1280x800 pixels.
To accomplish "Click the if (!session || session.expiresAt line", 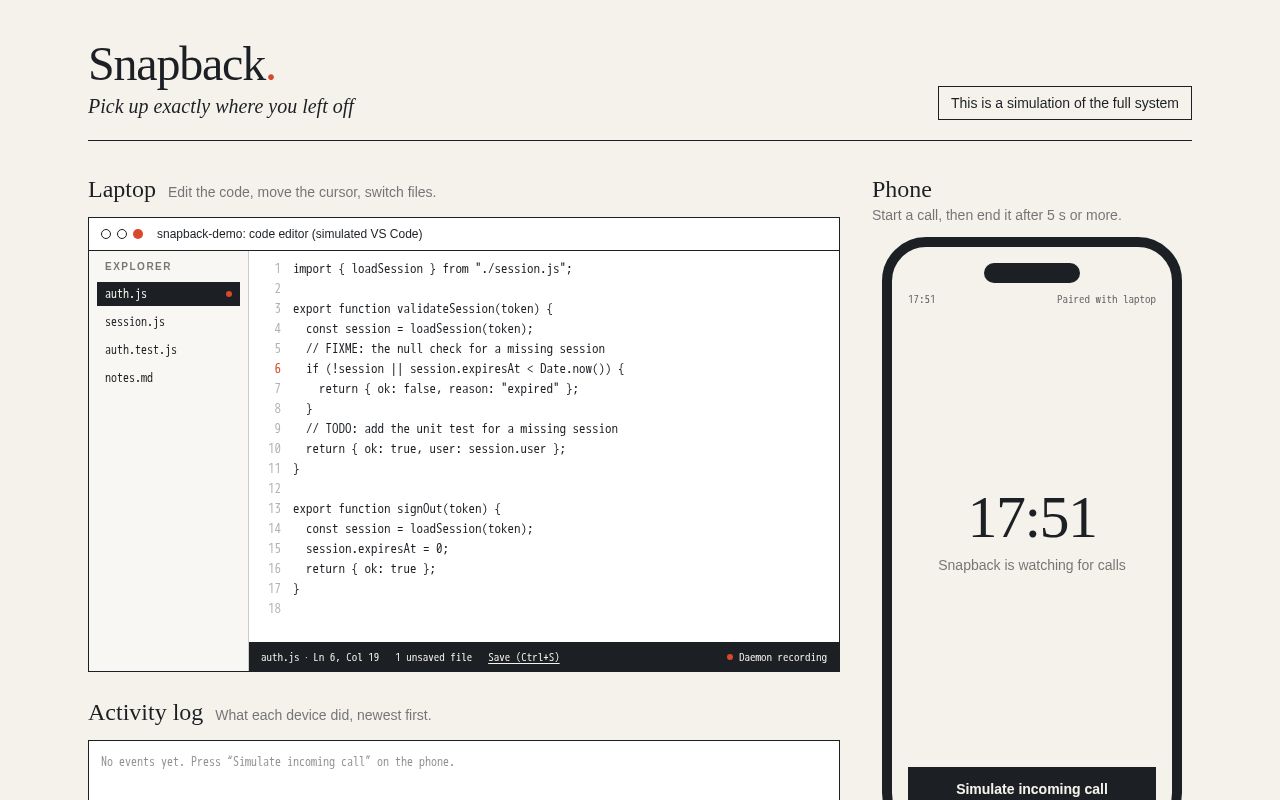I will [x=465, y=369].
